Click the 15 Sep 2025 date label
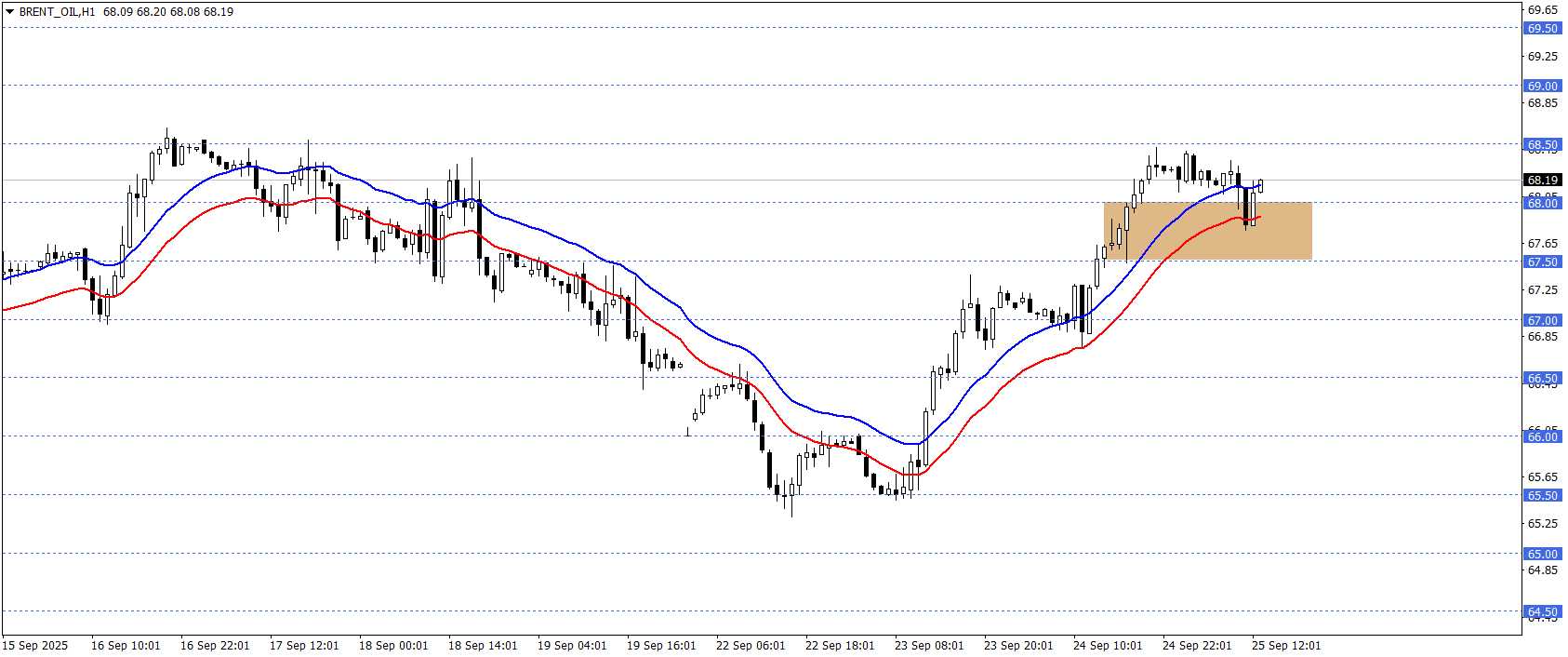 (x=35, y=646)
